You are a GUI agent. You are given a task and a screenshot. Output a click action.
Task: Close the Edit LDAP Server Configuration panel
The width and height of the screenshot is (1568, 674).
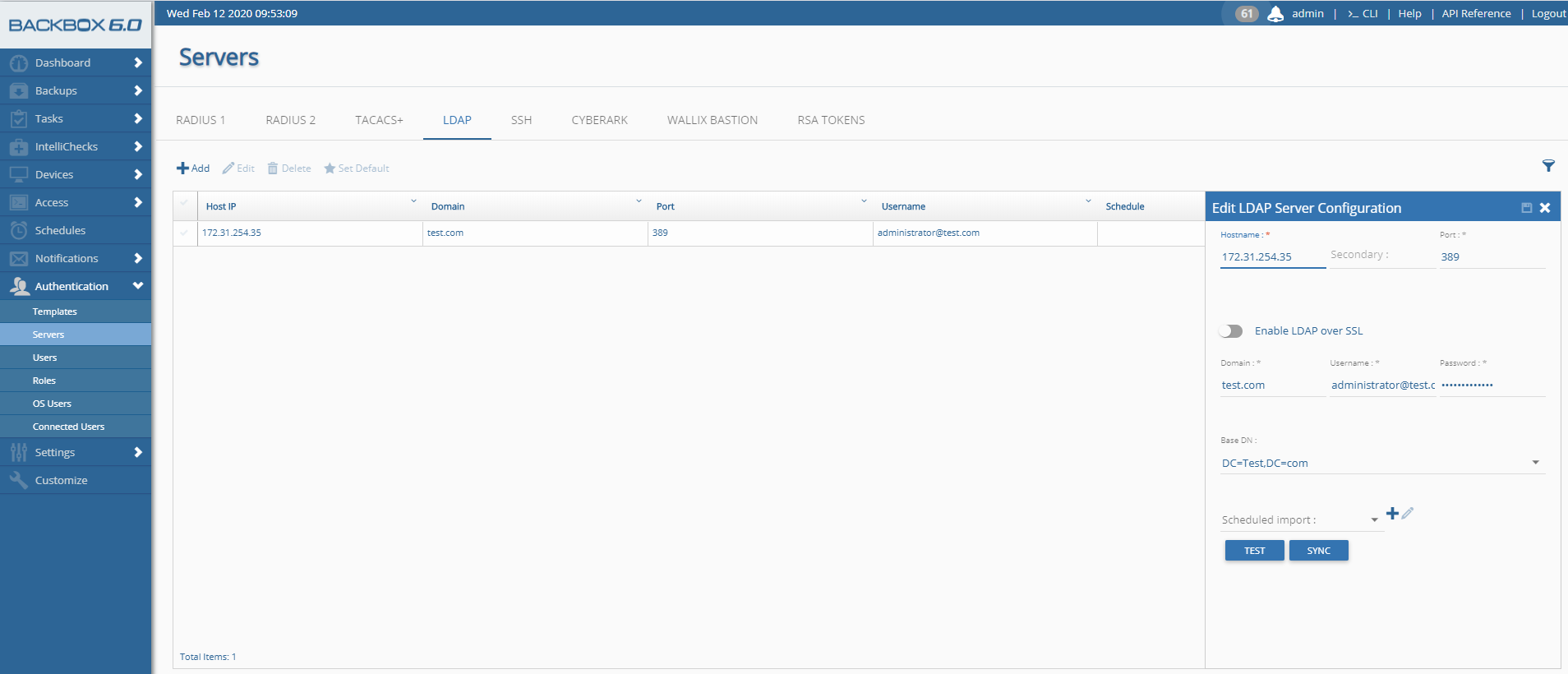pyautogui.click(x=1545, y=208)
